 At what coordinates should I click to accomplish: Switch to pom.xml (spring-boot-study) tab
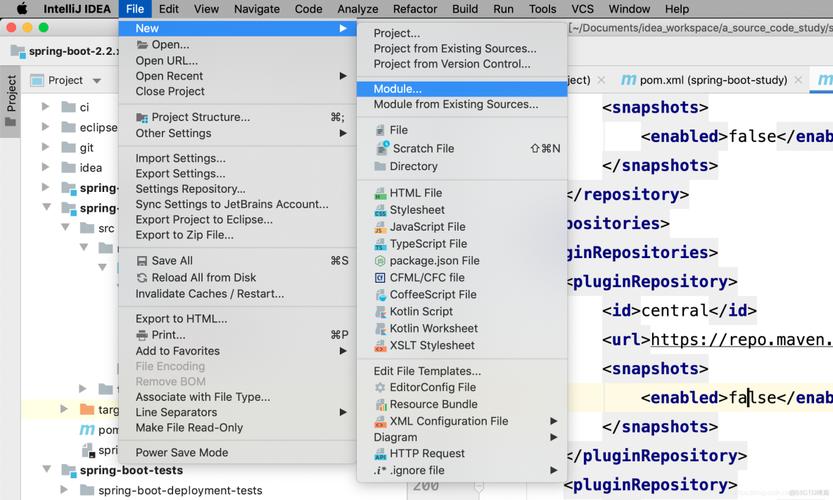point(713,80)
